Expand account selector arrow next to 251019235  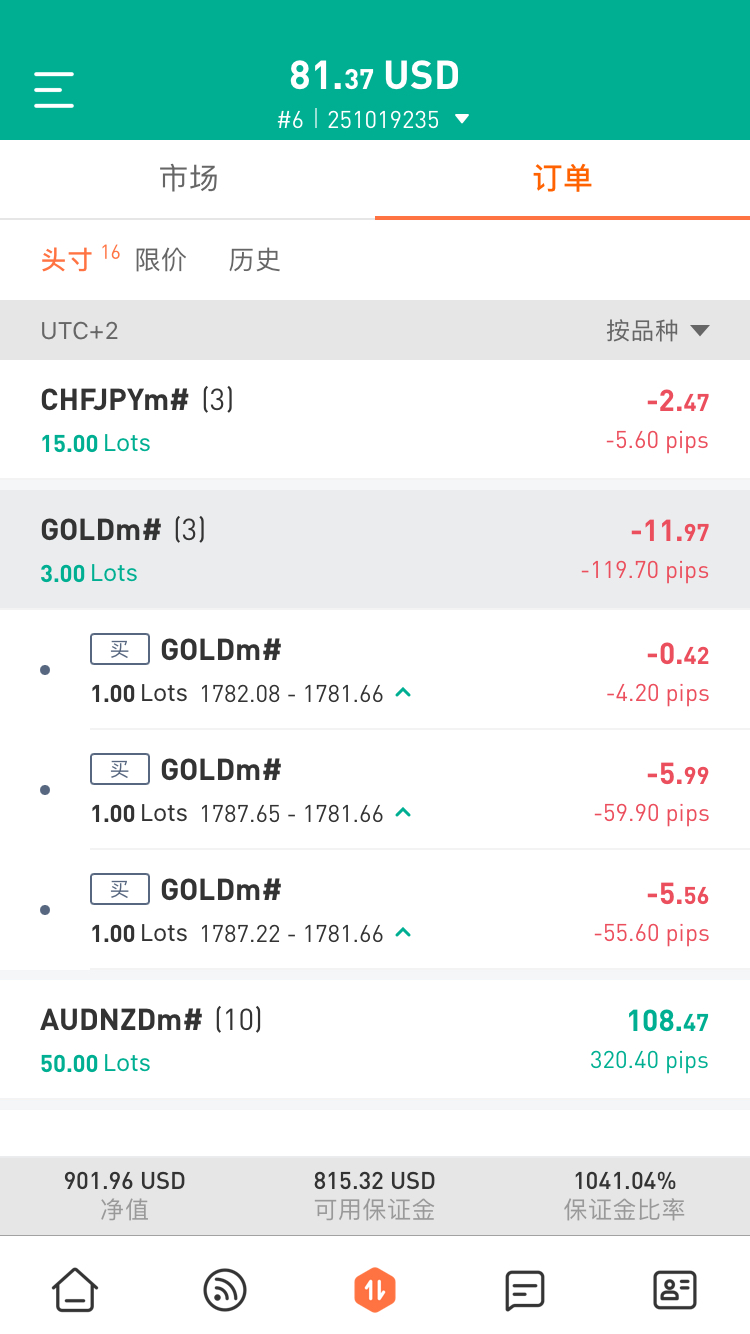pyautogui.click(x=461, y=120)
